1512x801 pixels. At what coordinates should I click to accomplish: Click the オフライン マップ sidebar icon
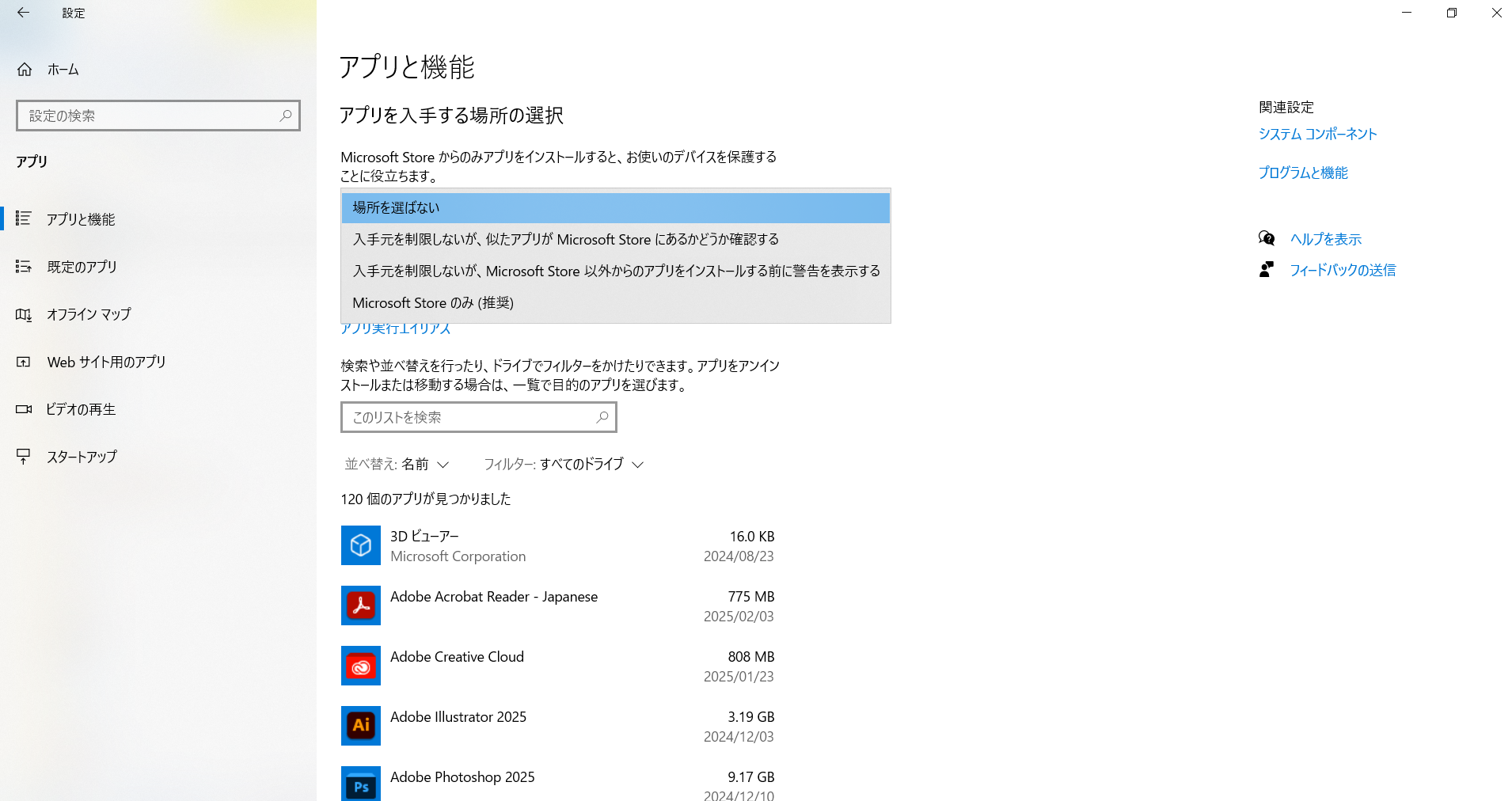pyautogui.click(x=24, y=314)
